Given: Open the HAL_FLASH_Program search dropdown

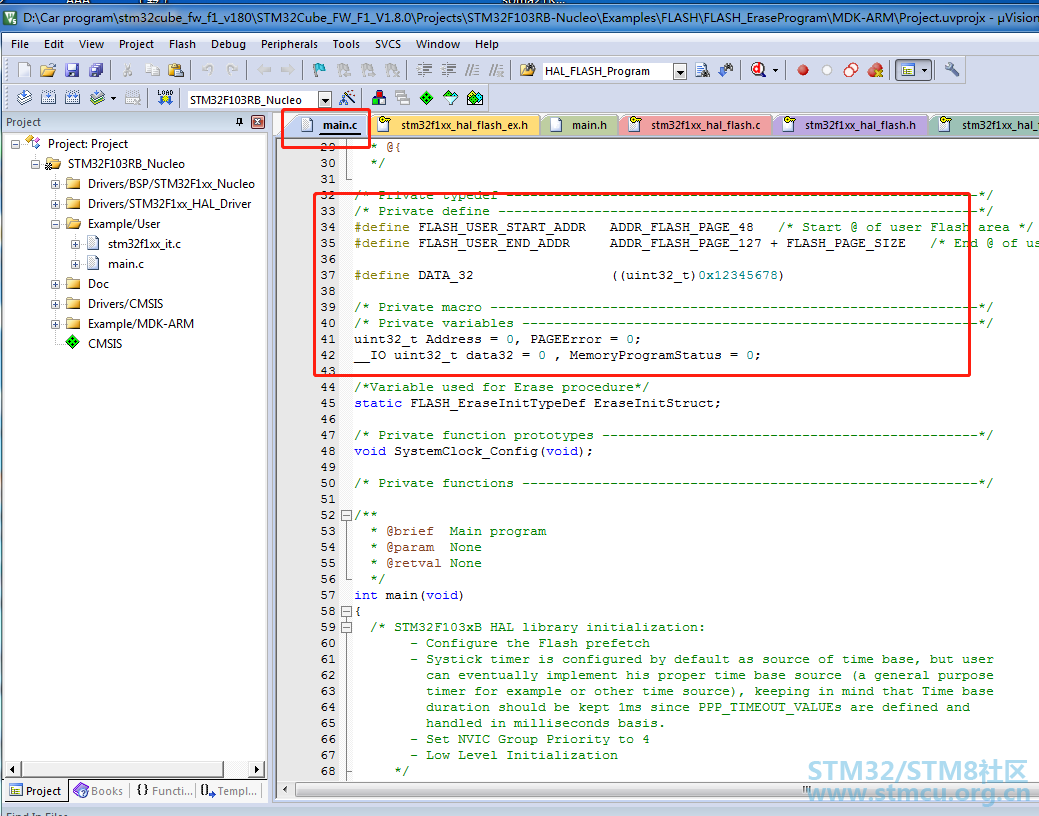Looking at the screenshot, I should pyautogui.click(x=680, y=72).
